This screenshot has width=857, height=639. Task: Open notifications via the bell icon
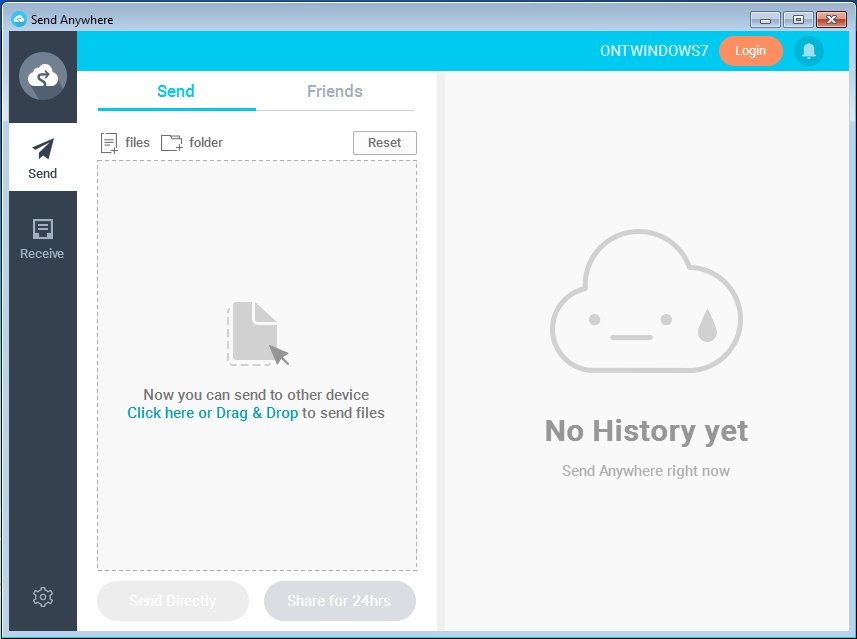pyautogui.click(x=809, y=50)
